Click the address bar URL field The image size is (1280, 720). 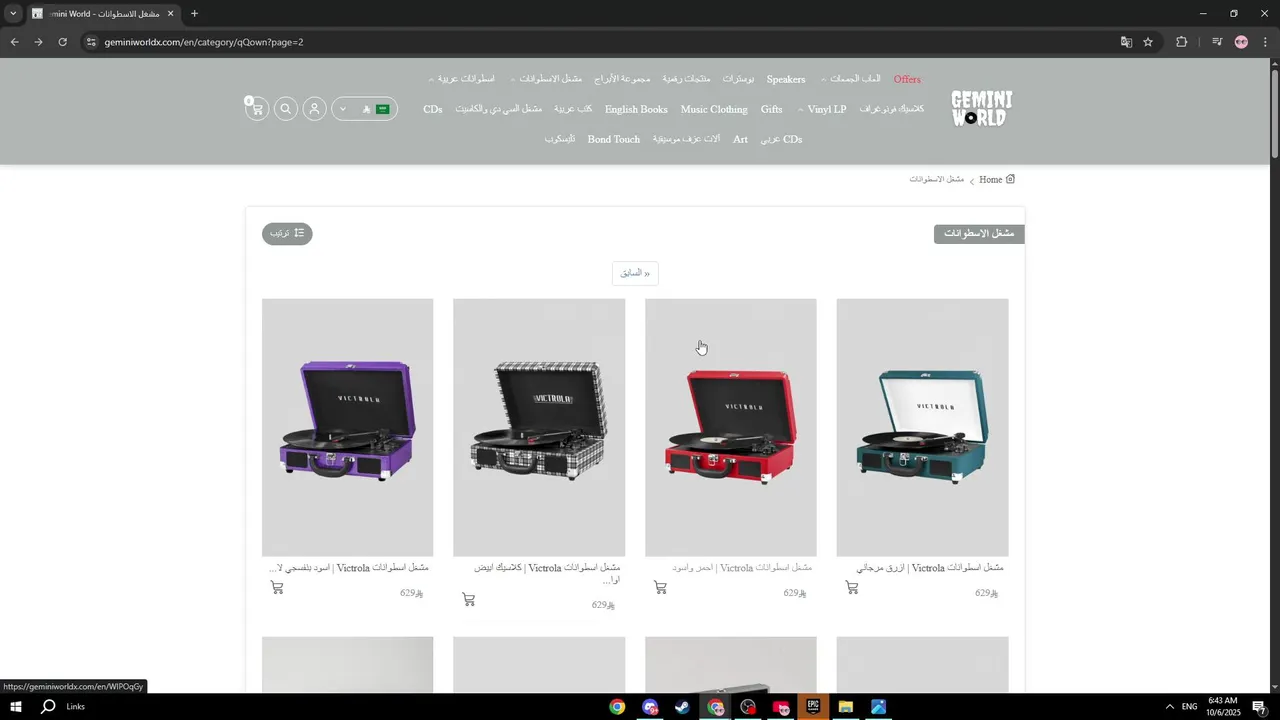[600, 42]
